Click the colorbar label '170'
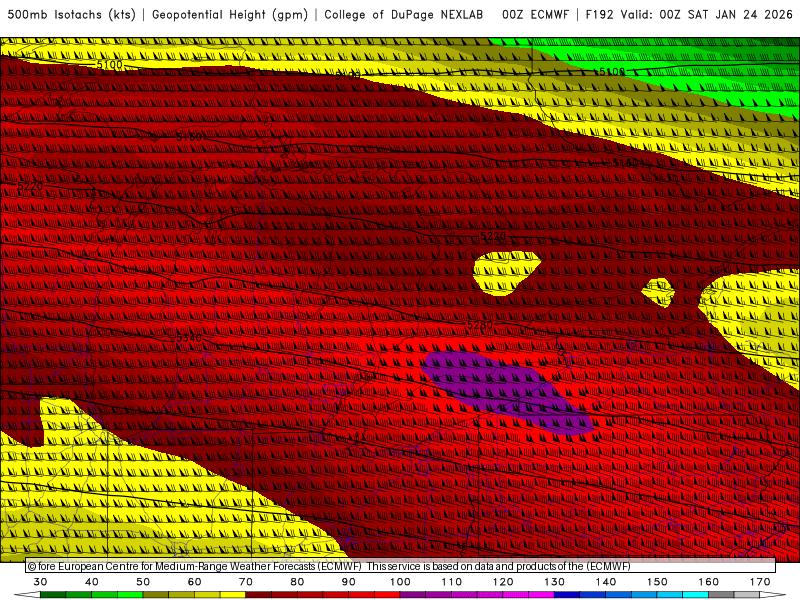 [x=760, y=582]
